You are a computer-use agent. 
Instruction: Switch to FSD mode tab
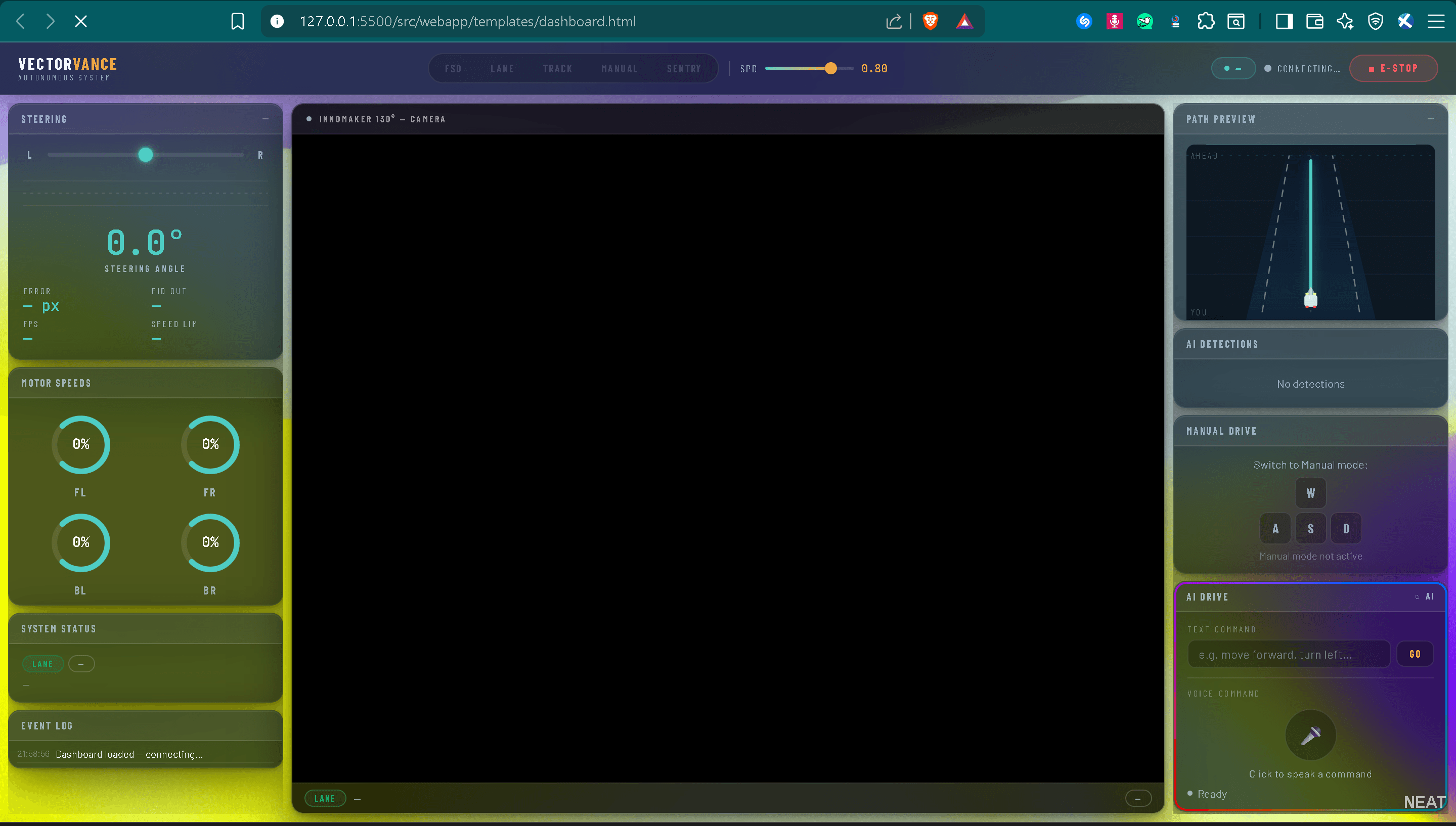click(453, 69)
